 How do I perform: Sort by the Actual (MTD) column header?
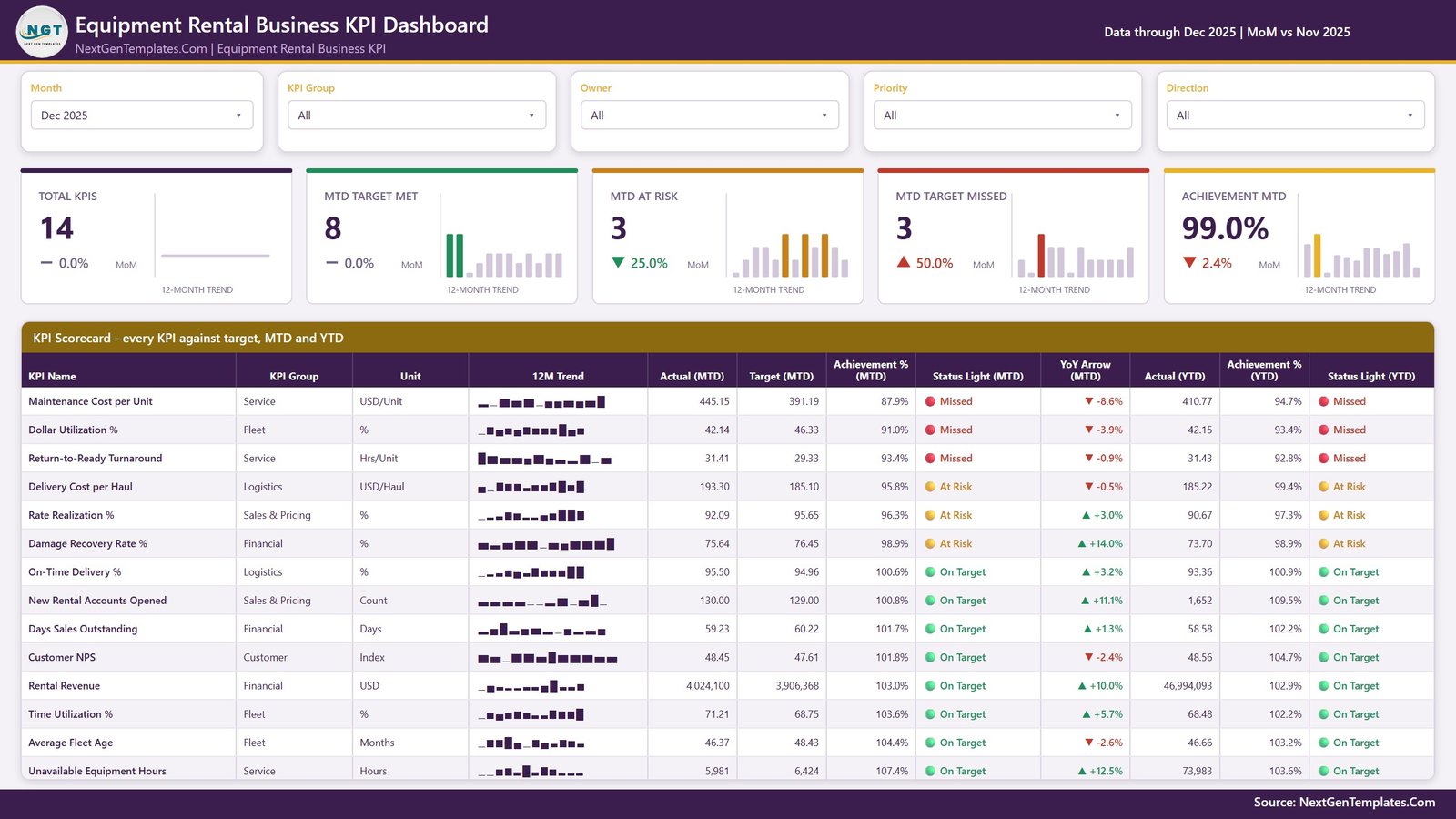(x=692, y=376)
